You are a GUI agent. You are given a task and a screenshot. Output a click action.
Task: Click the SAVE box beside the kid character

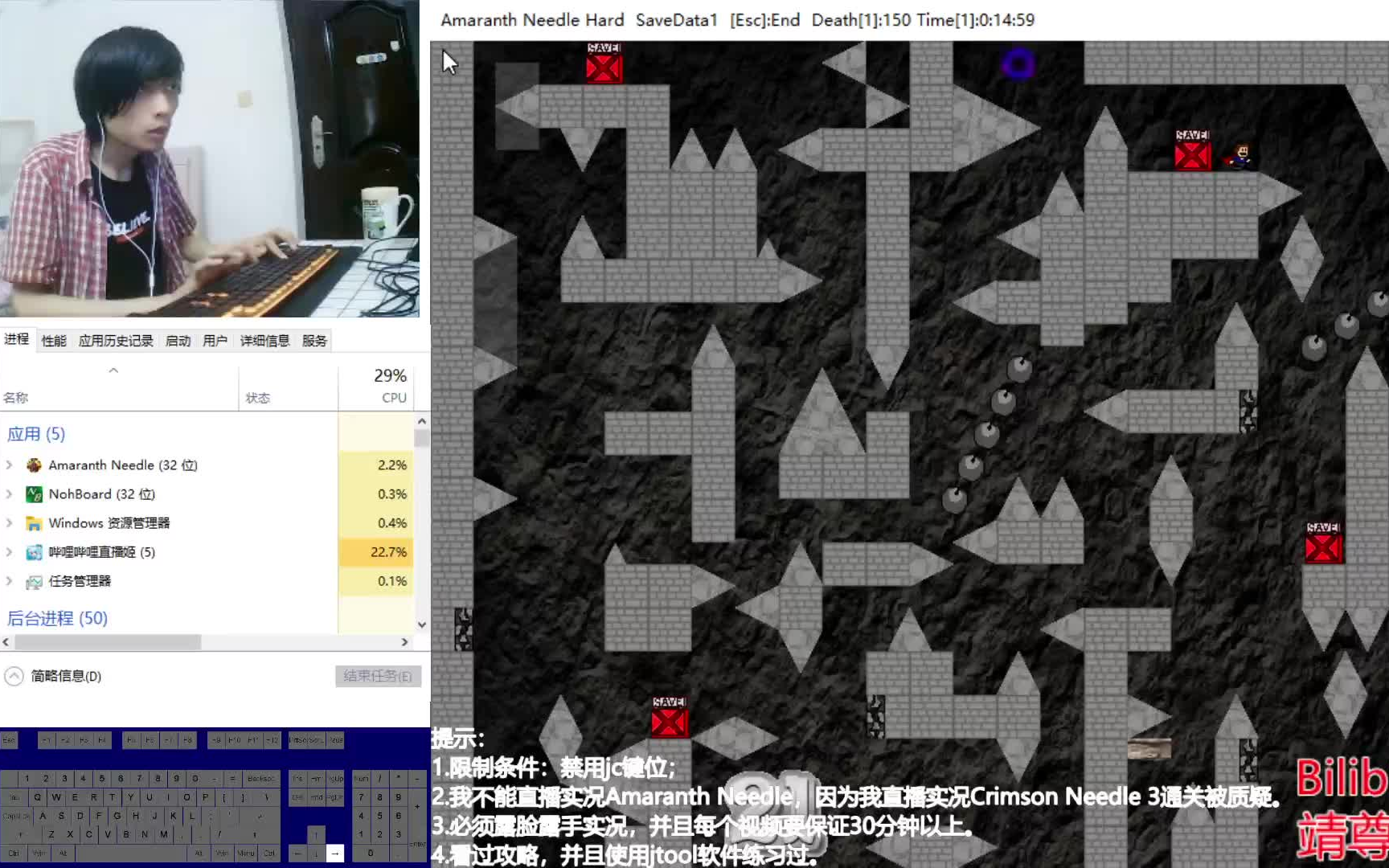[x=1192, y=149]
